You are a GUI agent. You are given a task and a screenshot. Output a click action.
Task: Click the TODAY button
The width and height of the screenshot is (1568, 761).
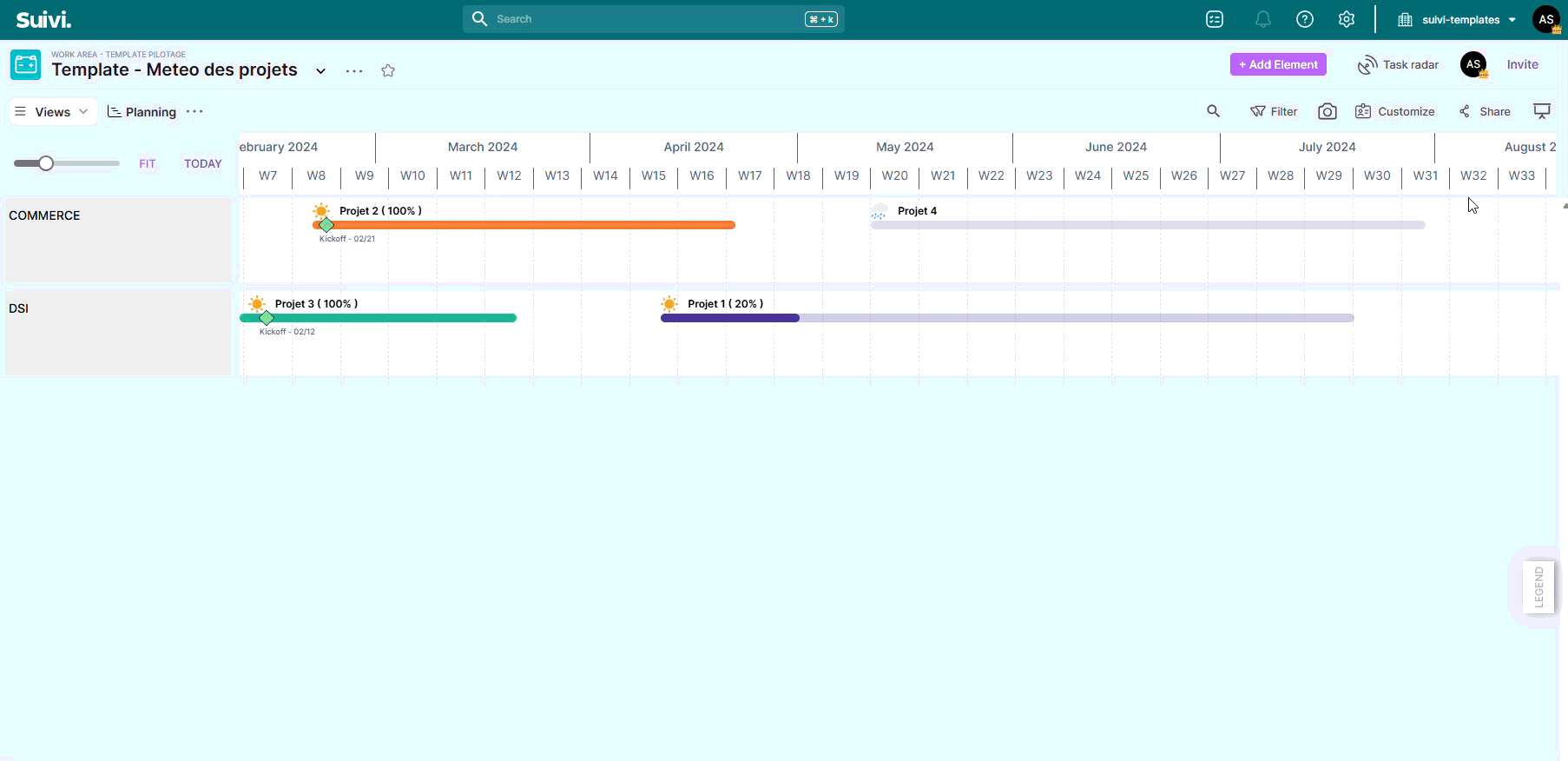(202, 163)
